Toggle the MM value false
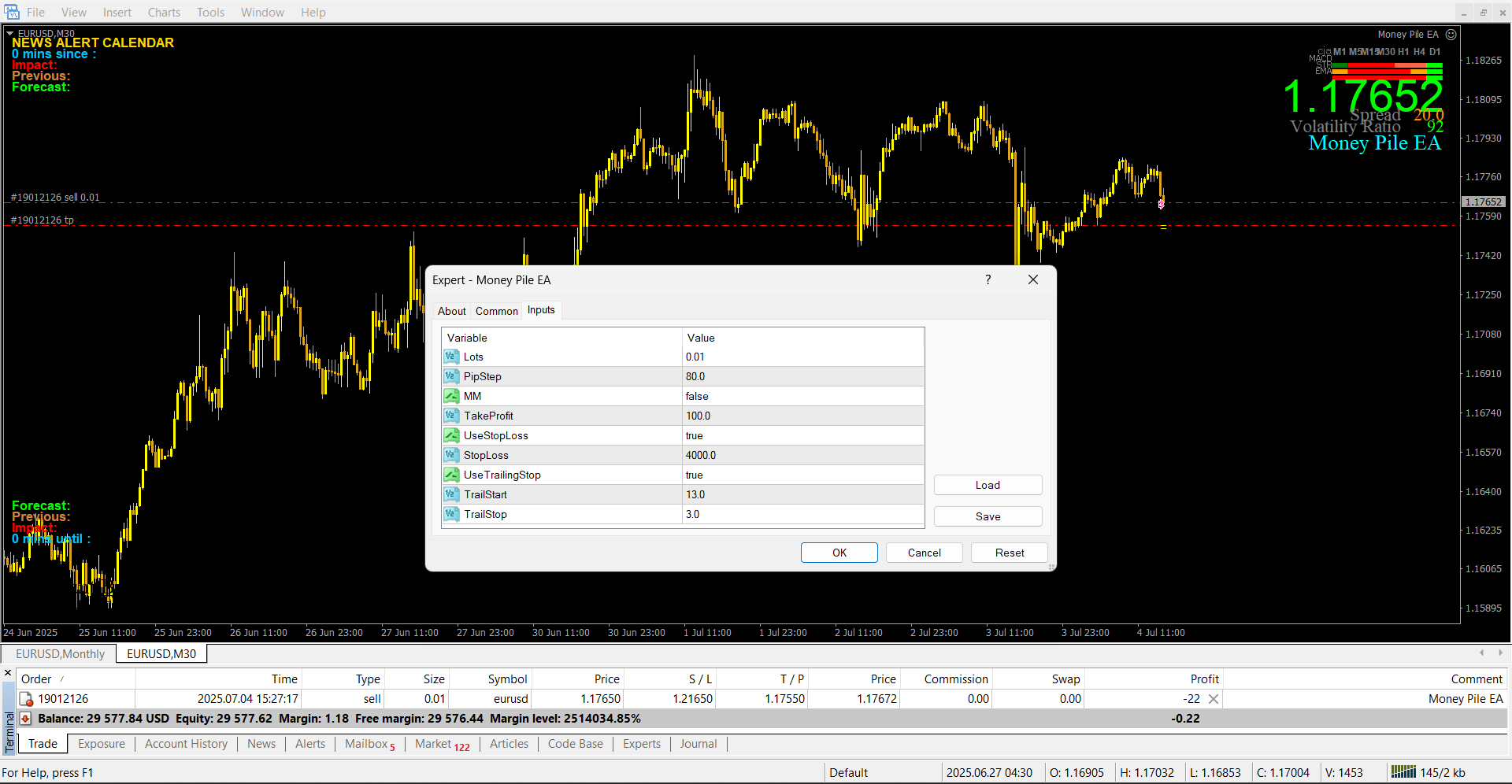Screen dimensions: 1512x784 802,396
